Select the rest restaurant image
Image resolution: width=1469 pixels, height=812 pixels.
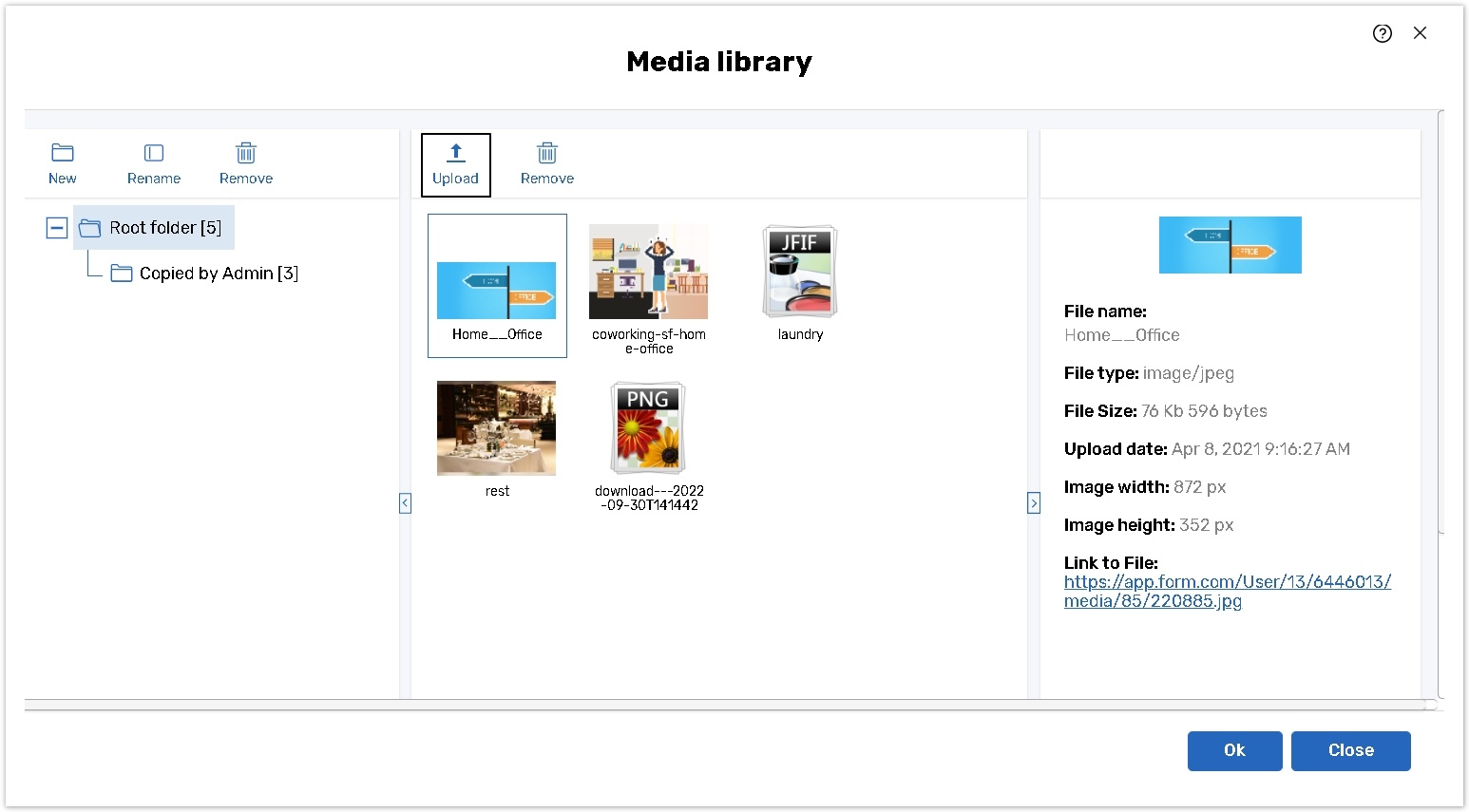pyautogui.click(x=496, y=428)
